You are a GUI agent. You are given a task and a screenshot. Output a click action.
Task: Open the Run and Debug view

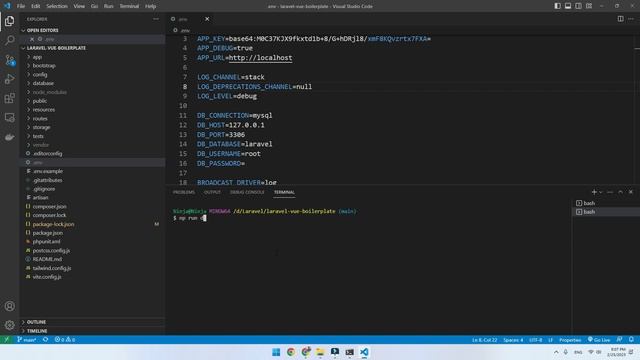[9, 79]
